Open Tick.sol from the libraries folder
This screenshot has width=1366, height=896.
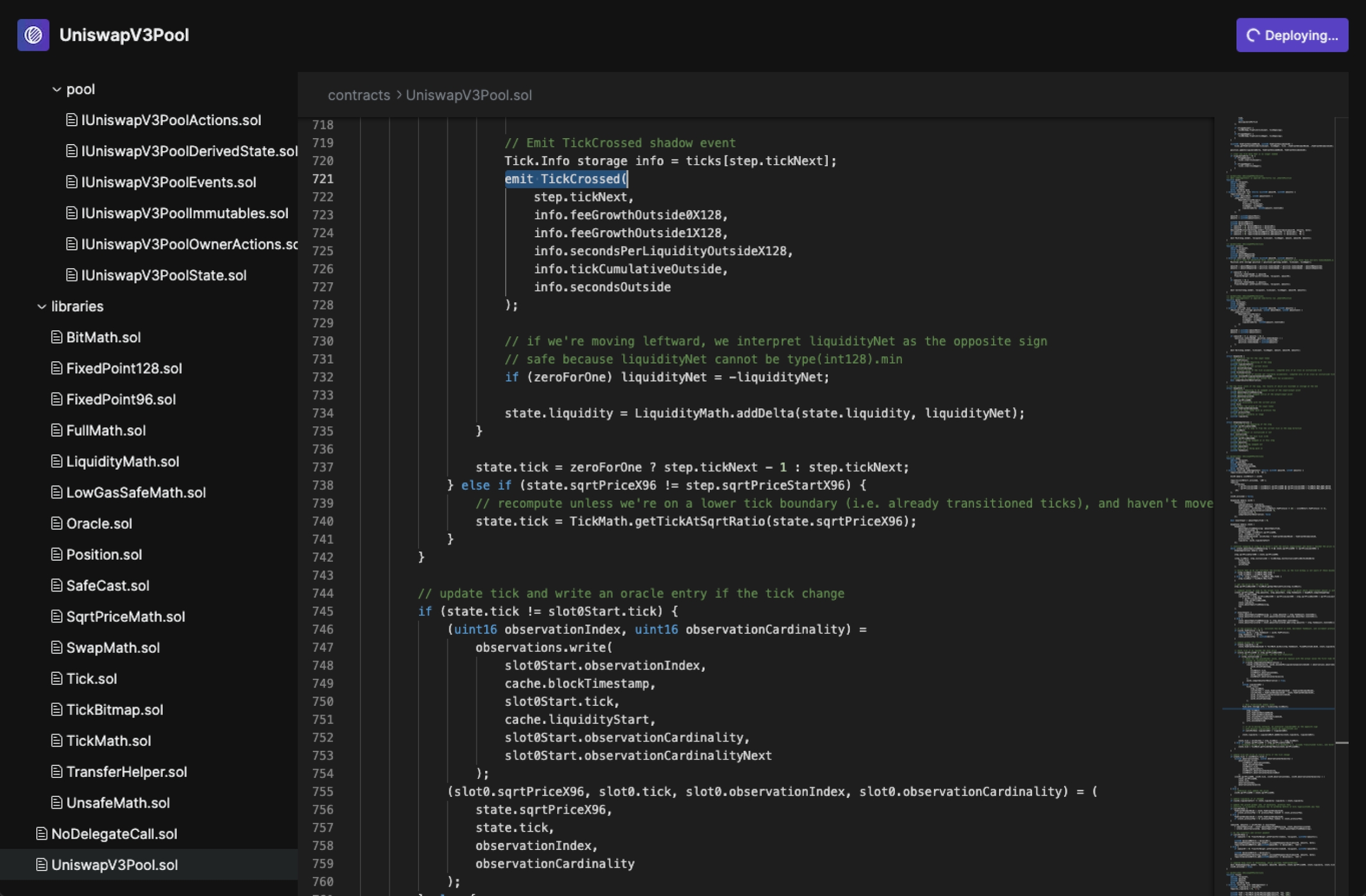pos(91,679)
